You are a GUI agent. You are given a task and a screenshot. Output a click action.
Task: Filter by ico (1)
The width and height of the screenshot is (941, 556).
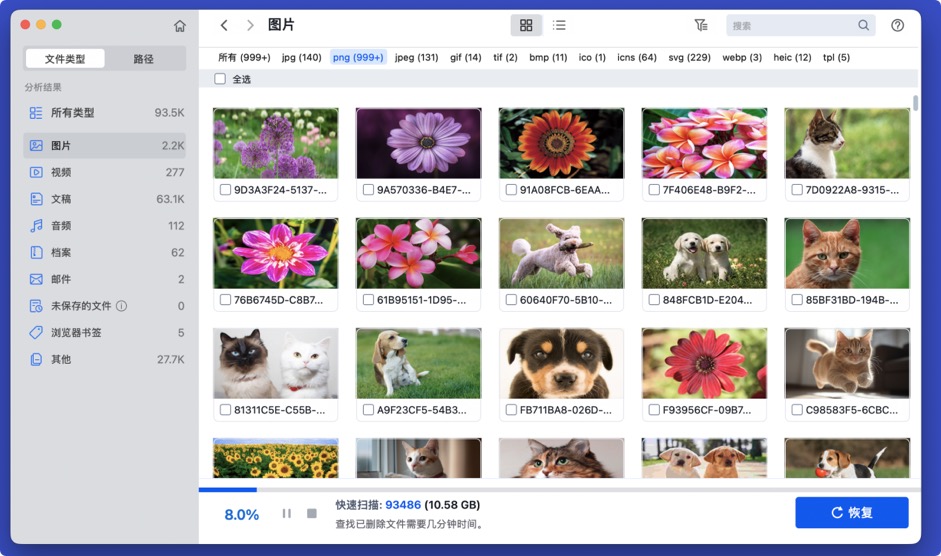592,58
